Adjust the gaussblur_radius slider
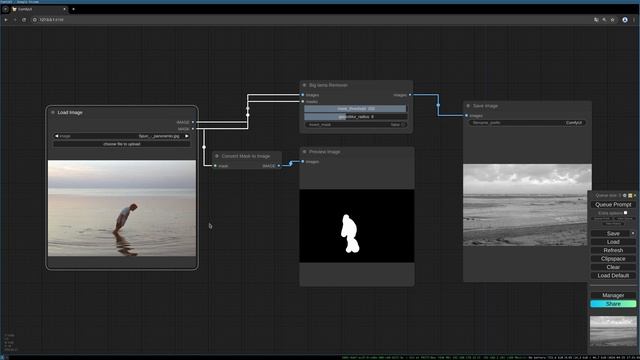 [x=356, y=117]
